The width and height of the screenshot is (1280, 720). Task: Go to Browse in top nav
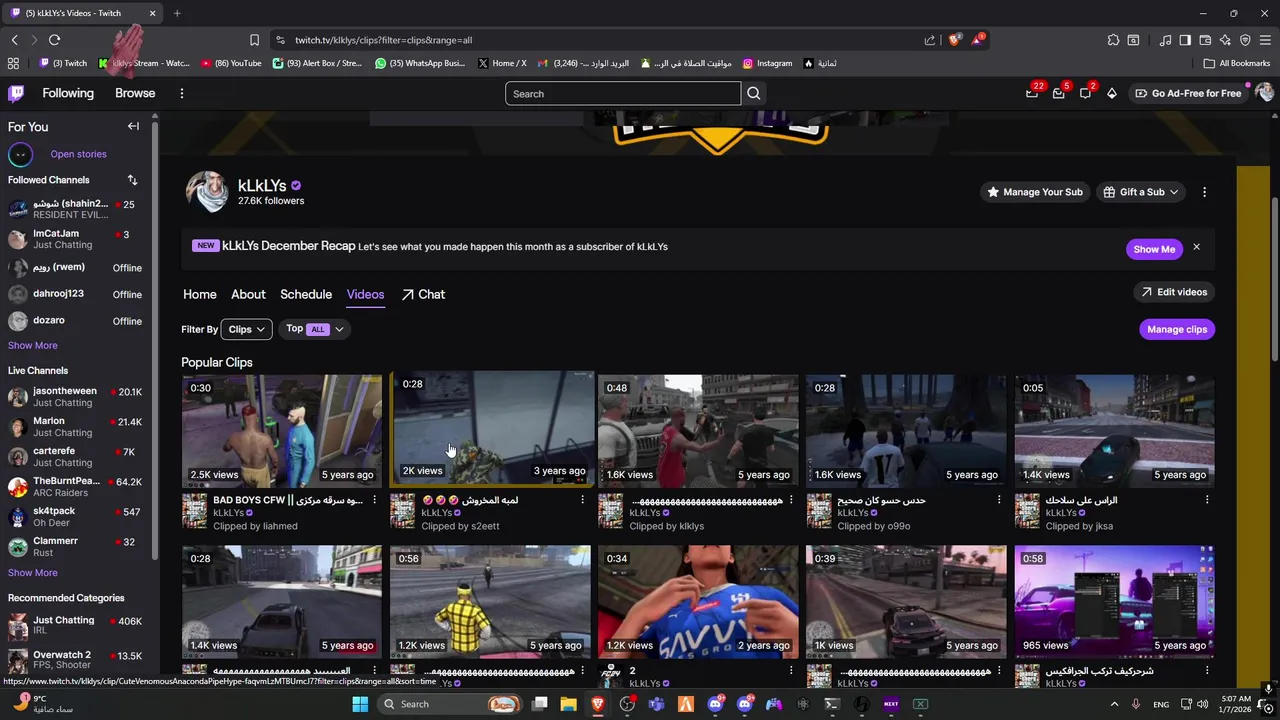tap(135, 93)
